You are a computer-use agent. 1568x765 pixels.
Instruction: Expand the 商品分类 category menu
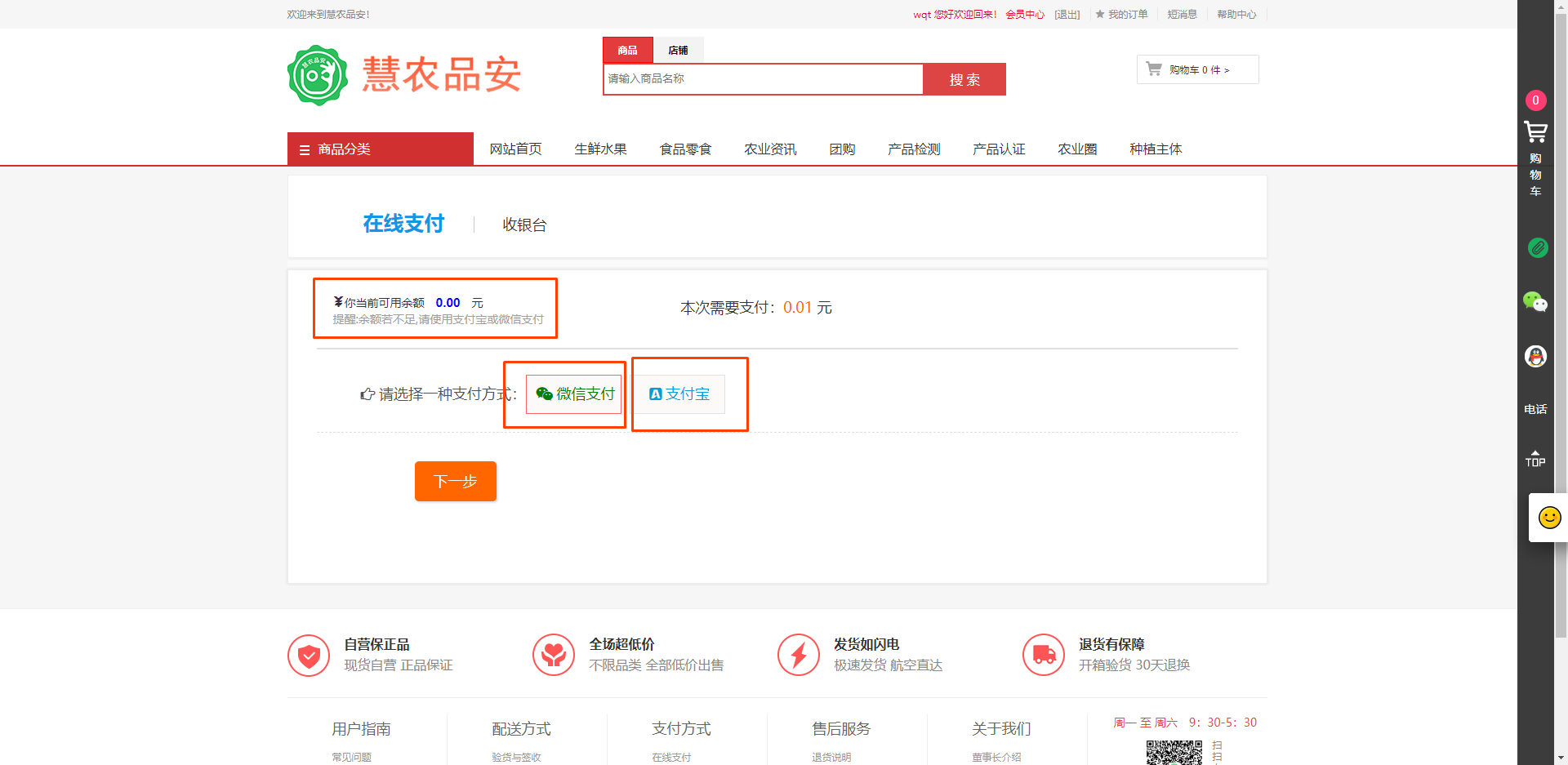[381, 149]
